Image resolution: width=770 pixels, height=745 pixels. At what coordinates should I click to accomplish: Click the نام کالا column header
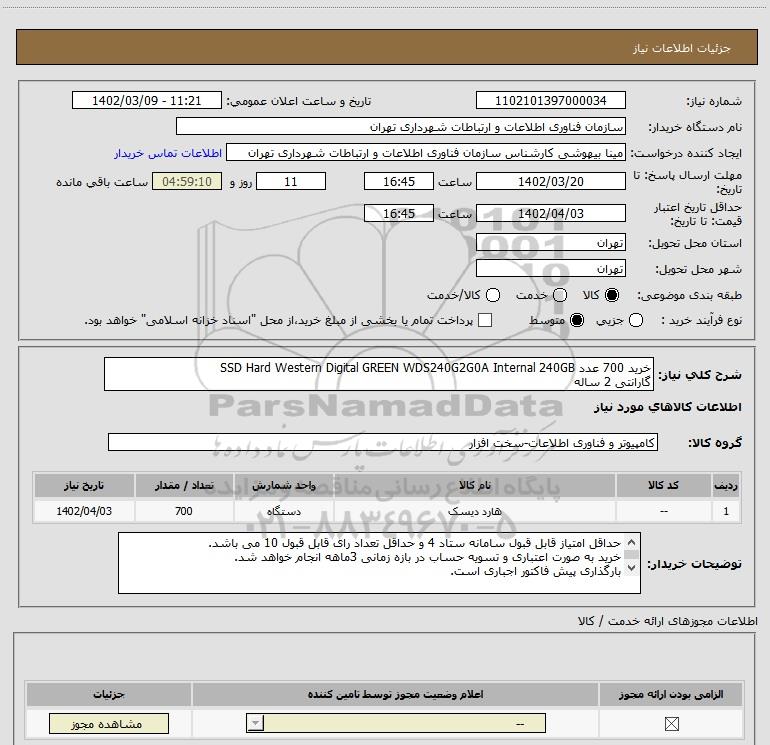point(475,485)
